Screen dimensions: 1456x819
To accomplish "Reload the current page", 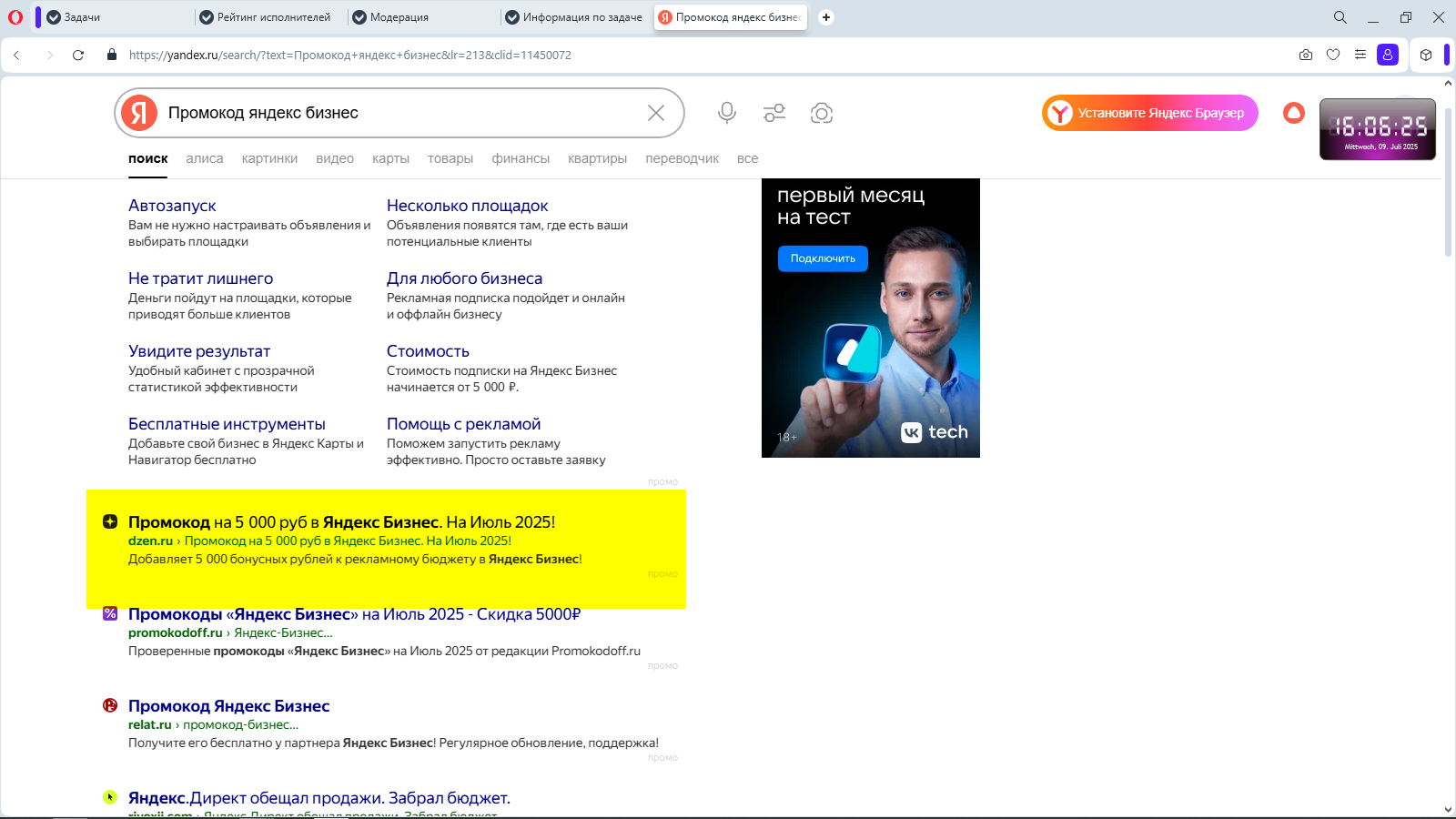I will 78,55.
